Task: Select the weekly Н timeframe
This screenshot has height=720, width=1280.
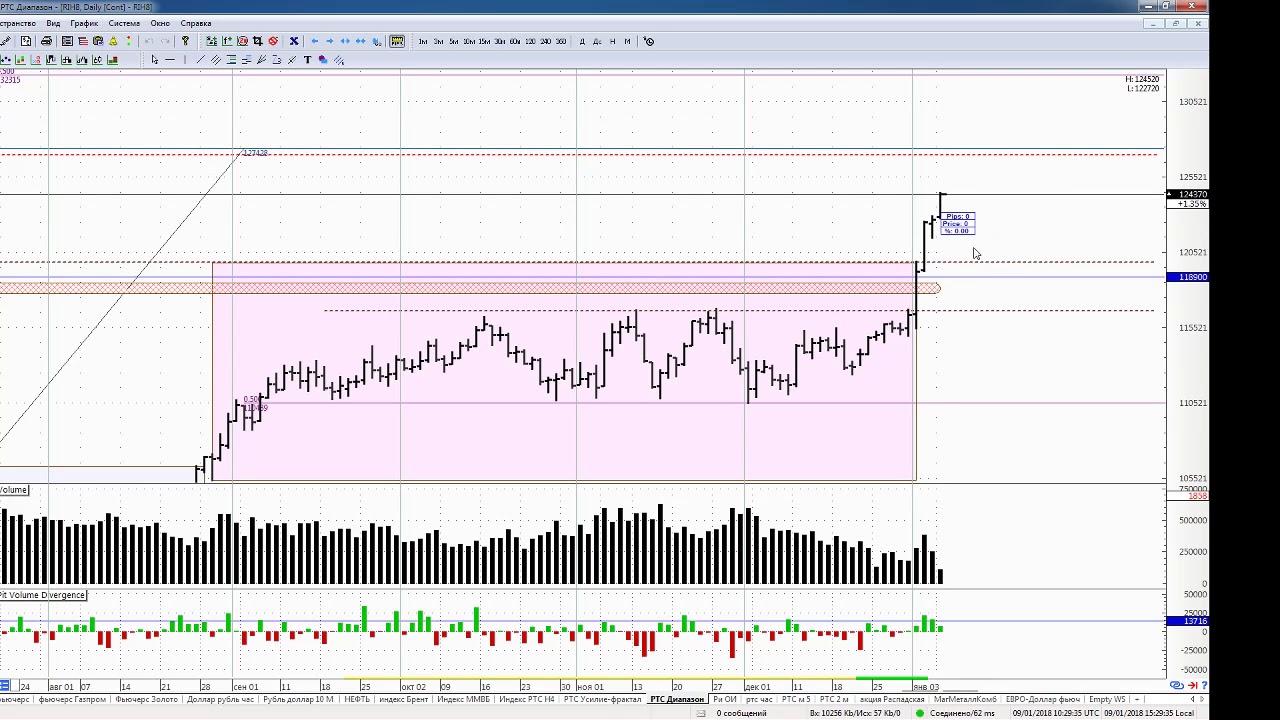Action: (x=612, y=41)
